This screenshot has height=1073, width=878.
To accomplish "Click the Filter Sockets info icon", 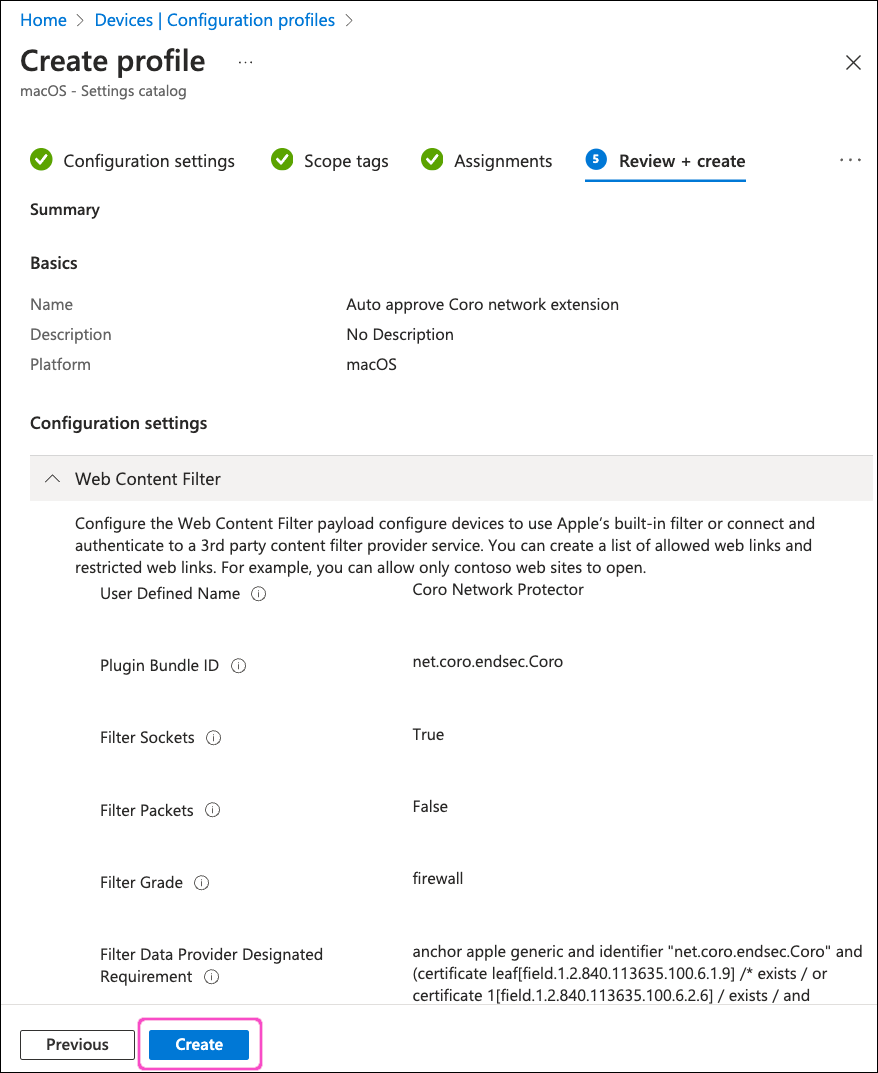I will [x=213, y=738].
